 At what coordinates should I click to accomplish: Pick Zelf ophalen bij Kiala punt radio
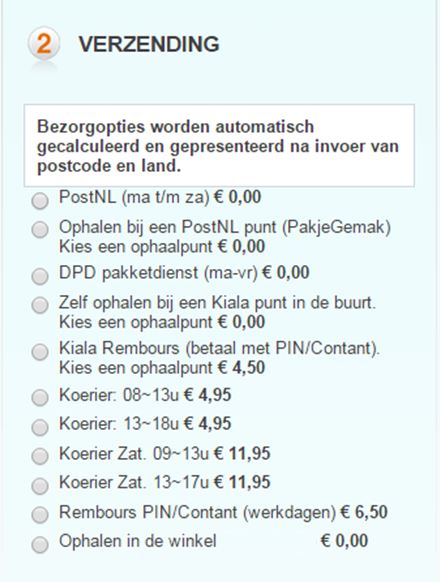click(40, 305)
